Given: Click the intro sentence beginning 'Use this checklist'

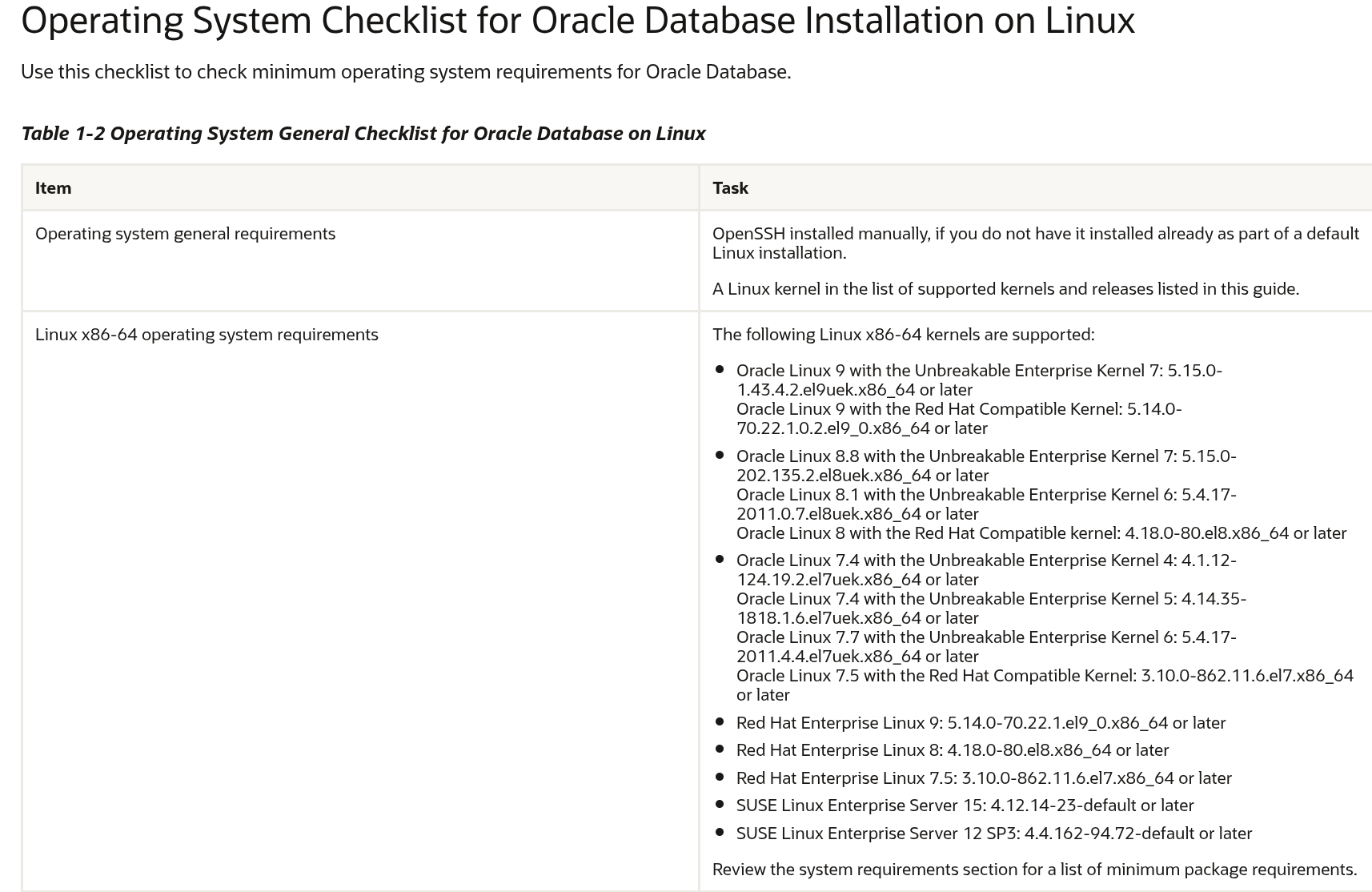Looking at the screenshot, I should [x=405, y=72].
